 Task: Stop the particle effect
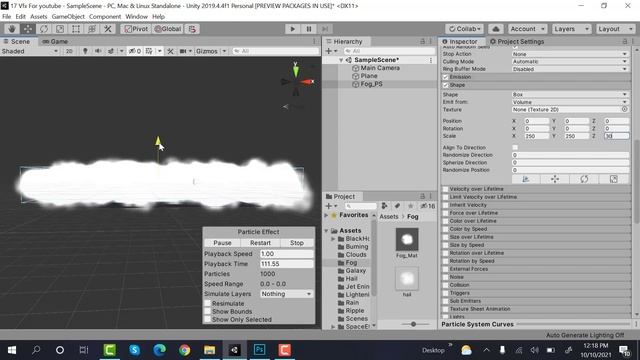[297, 243]
